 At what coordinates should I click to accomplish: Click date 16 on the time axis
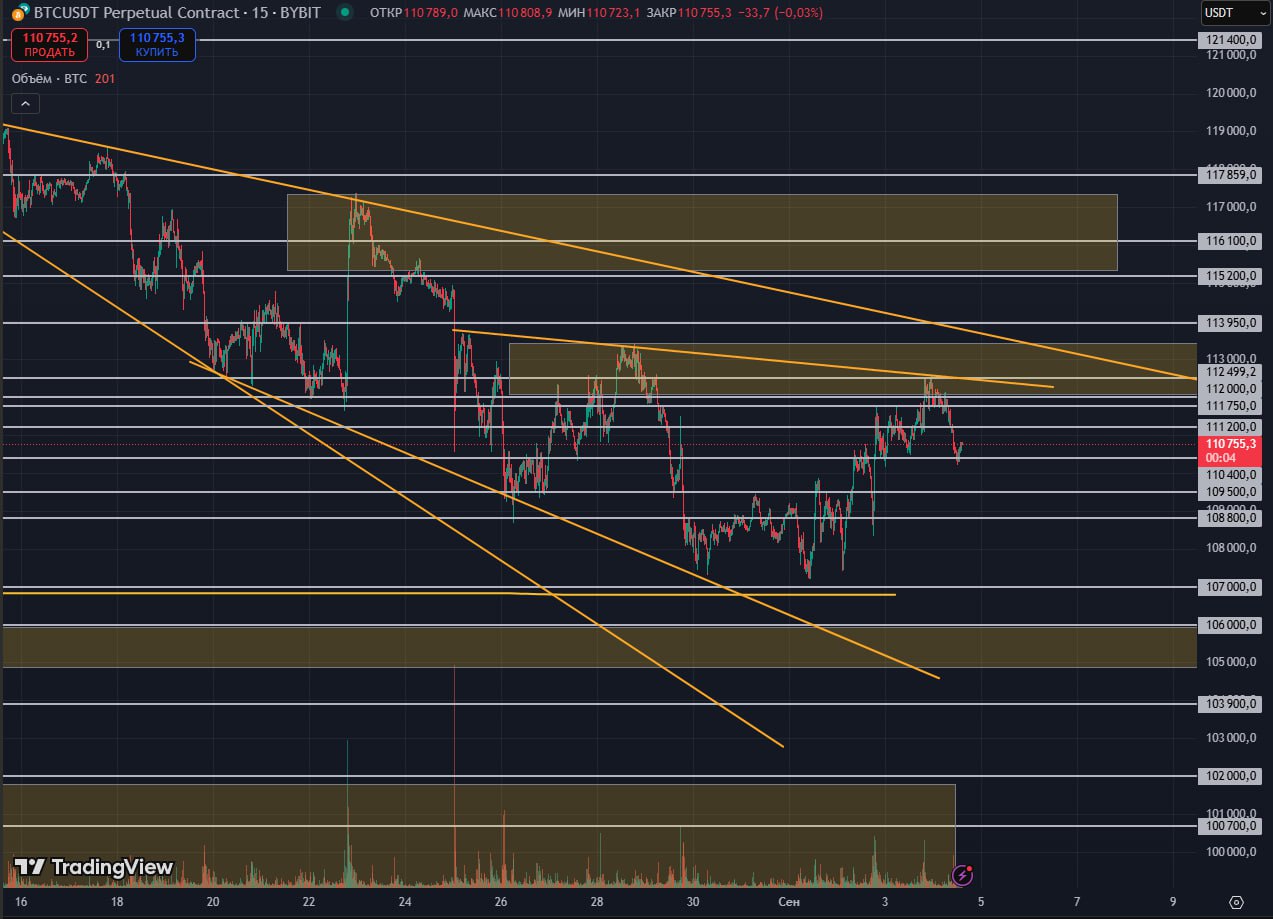tap(22, 902)
